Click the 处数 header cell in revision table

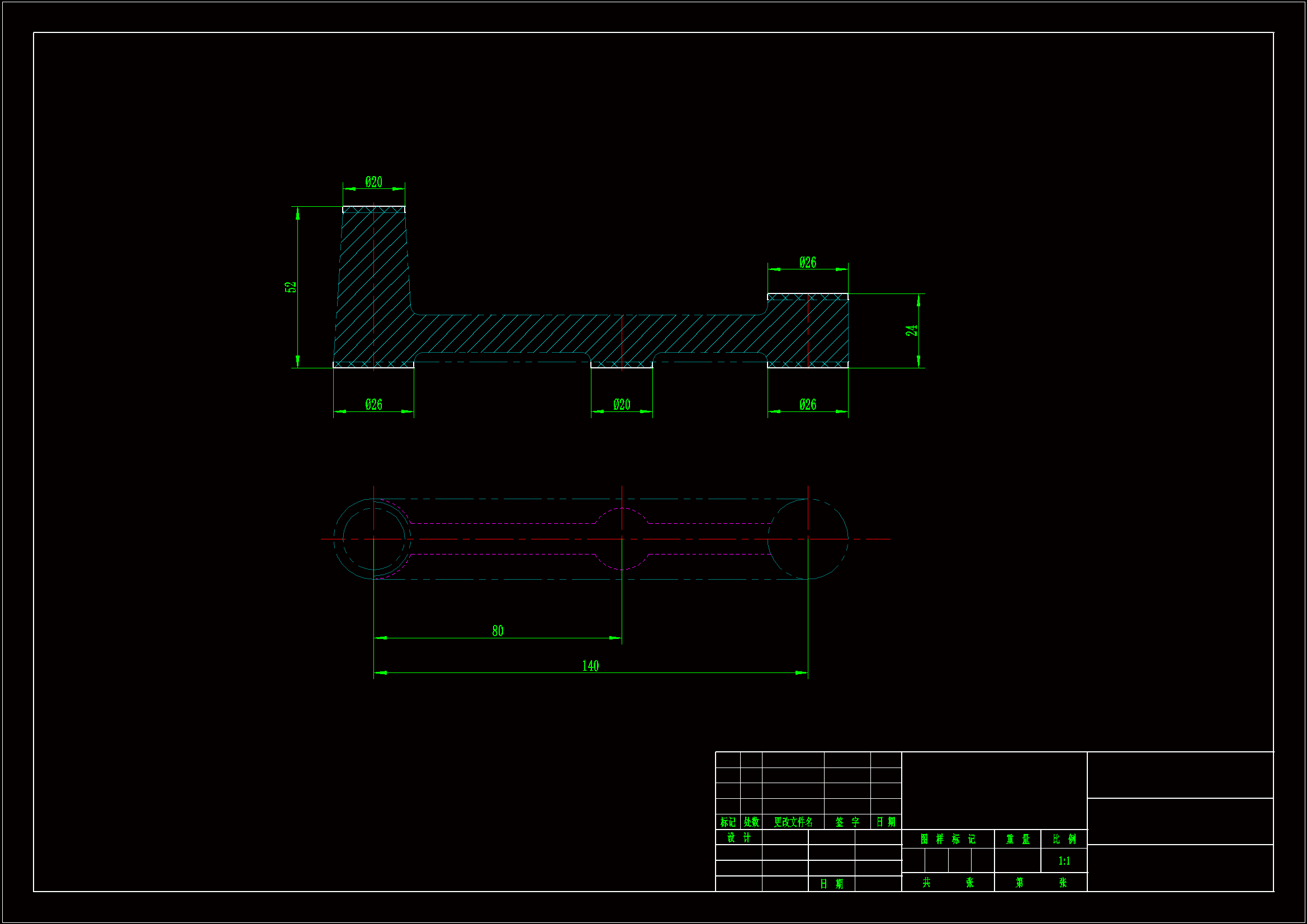pos(751,822)
